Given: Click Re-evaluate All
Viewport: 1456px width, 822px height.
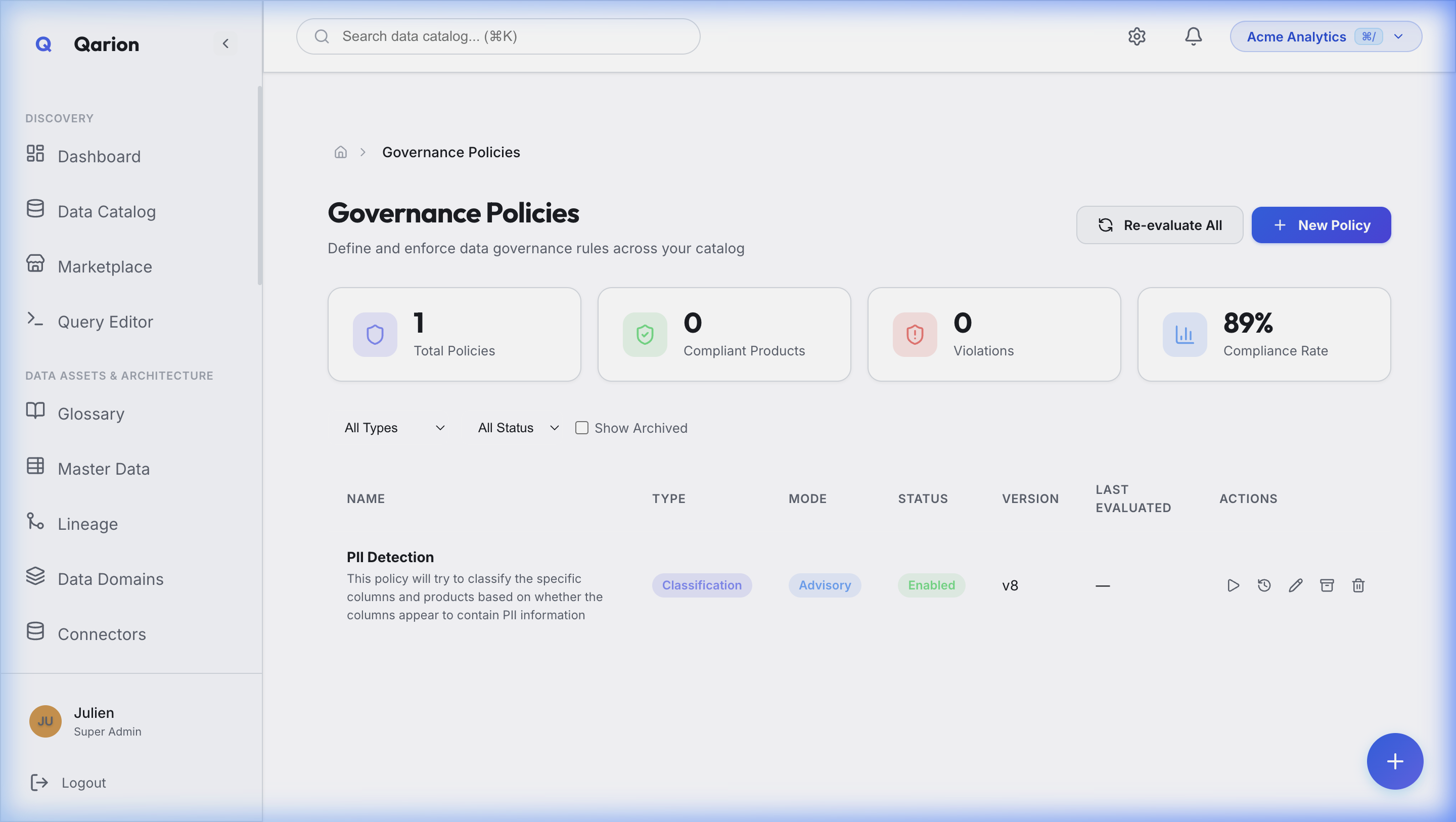Looking at the screenshot, I should click(1159, 224).
